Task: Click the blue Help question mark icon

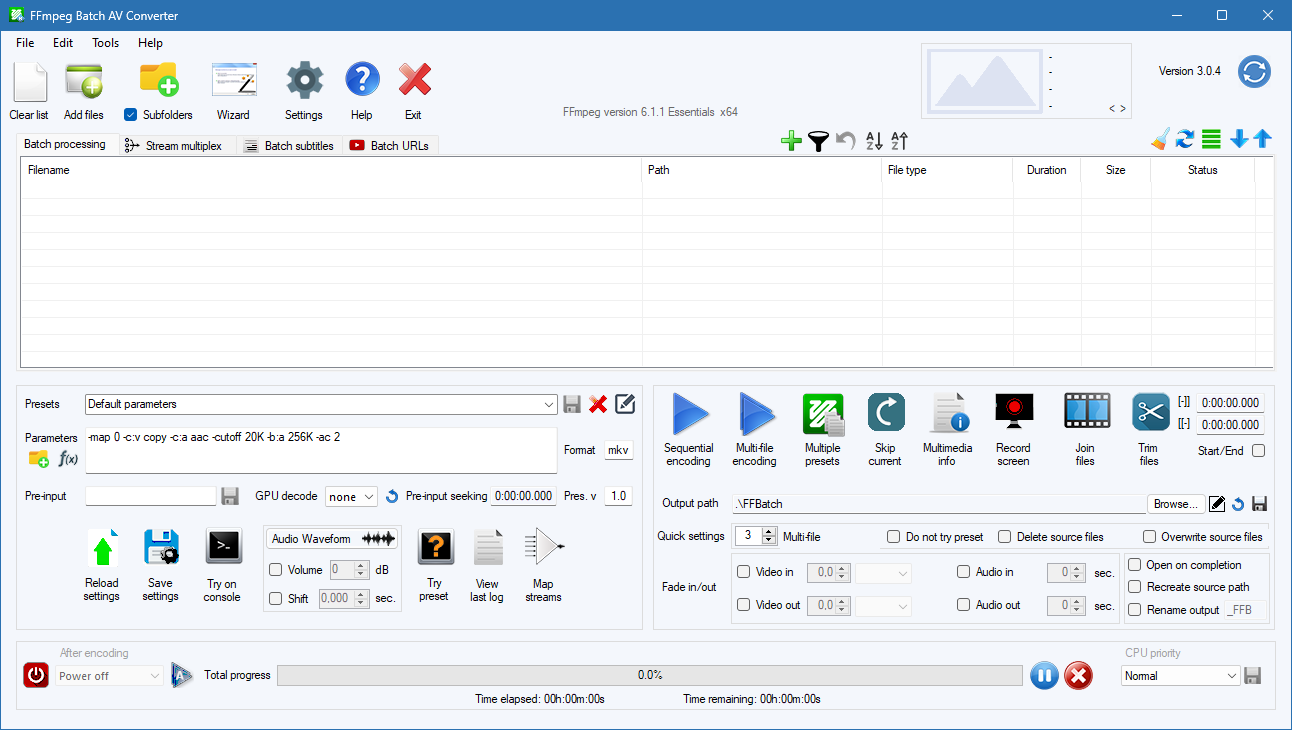Action: pyautogui.click(x=362, y=80)
